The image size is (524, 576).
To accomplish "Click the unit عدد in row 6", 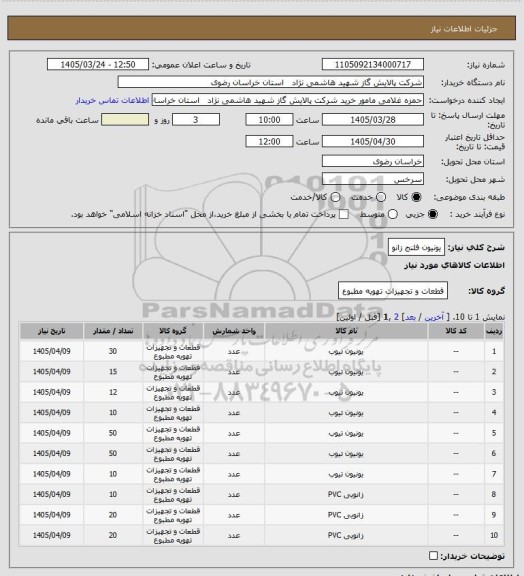I will pyautogui.click(x=234, y=454).
